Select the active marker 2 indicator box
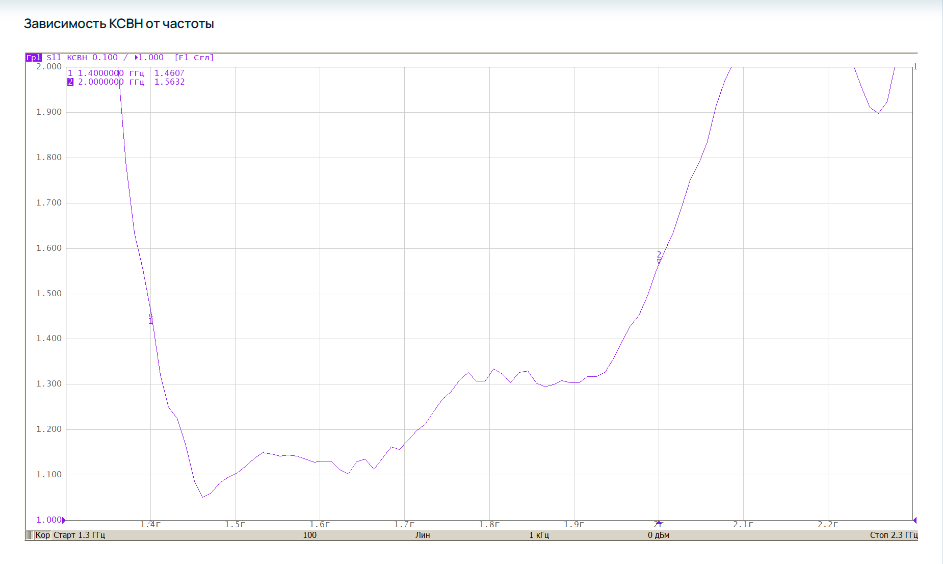The height and width of the screenshot is (564, 943). click(x=70, y=82)
